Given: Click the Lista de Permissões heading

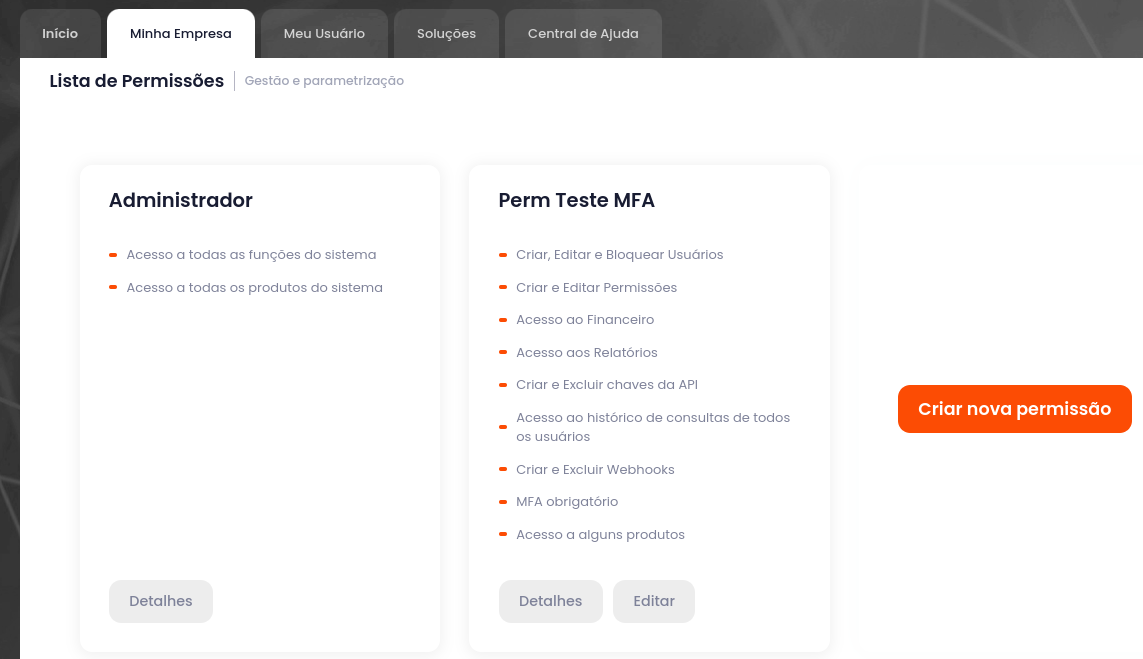Looking at the screenshot, I should pos(137,81).
